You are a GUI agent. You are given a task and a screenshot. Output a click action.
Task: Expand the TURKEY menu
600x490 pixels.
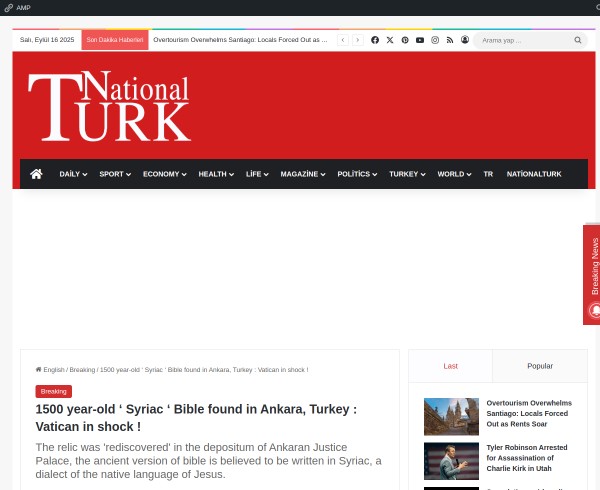click(x=407, y=174)
